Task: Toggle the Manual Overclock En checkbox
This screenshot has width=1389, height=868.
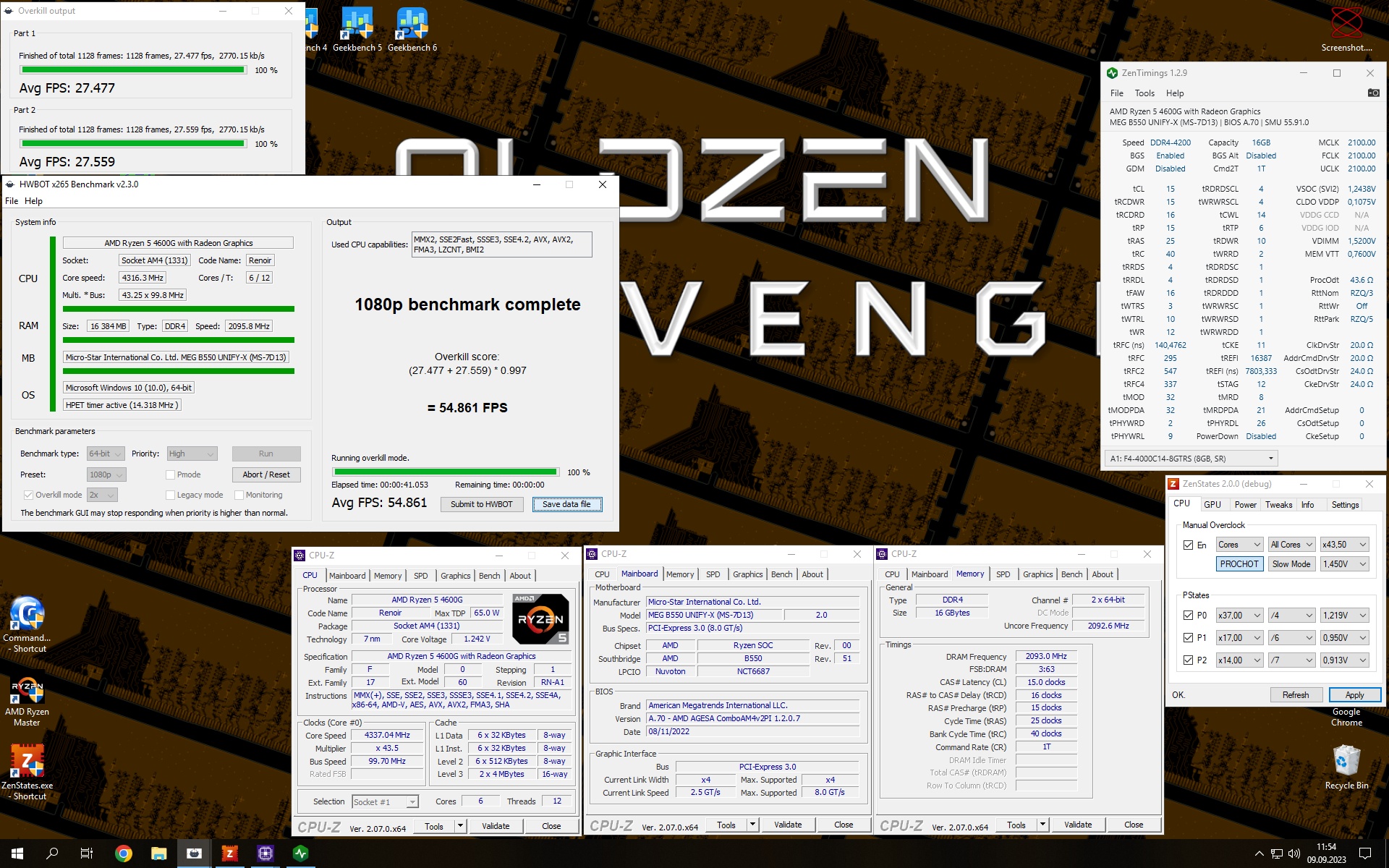Action: click(1188, 545)
